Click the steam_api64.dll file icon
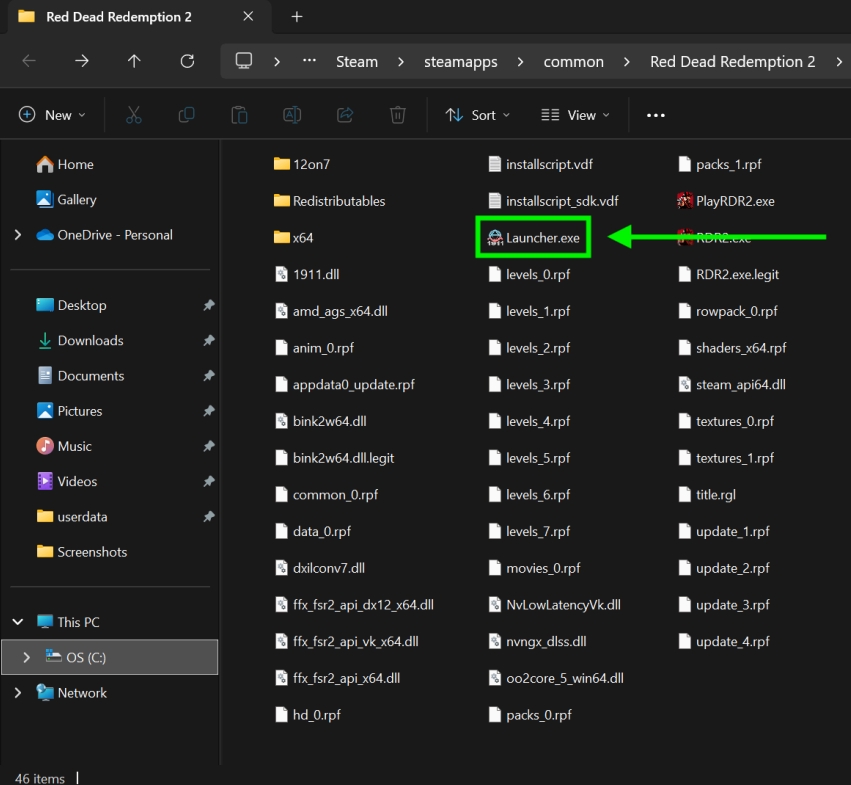Image resolution: width=851 pixels, height=785 pixels. (x=684, y=384)
